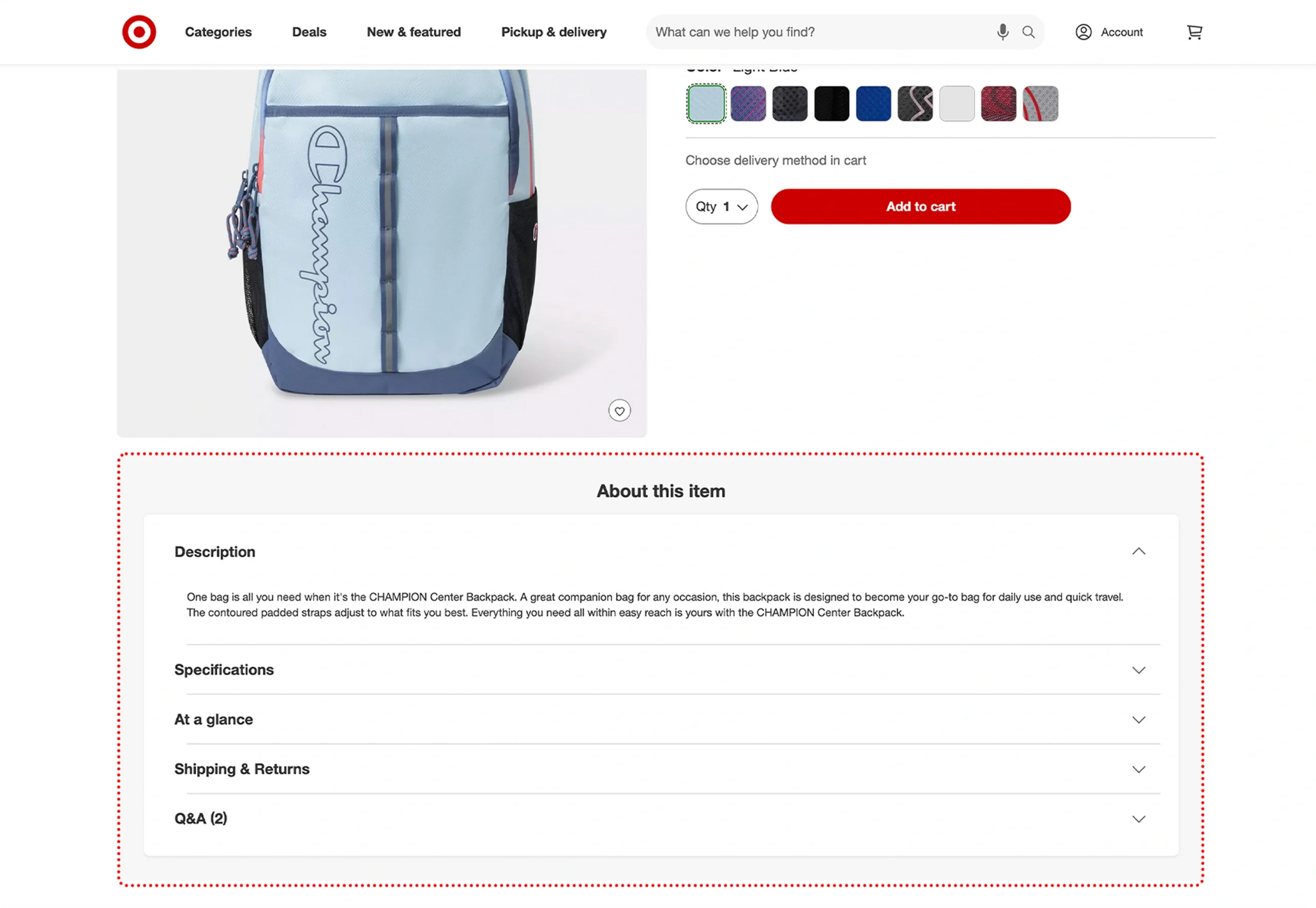Open the Qty quantity dropdown
Image resolution: width=1316 pixels, height=908 pixels.
(x=721, y=207)
